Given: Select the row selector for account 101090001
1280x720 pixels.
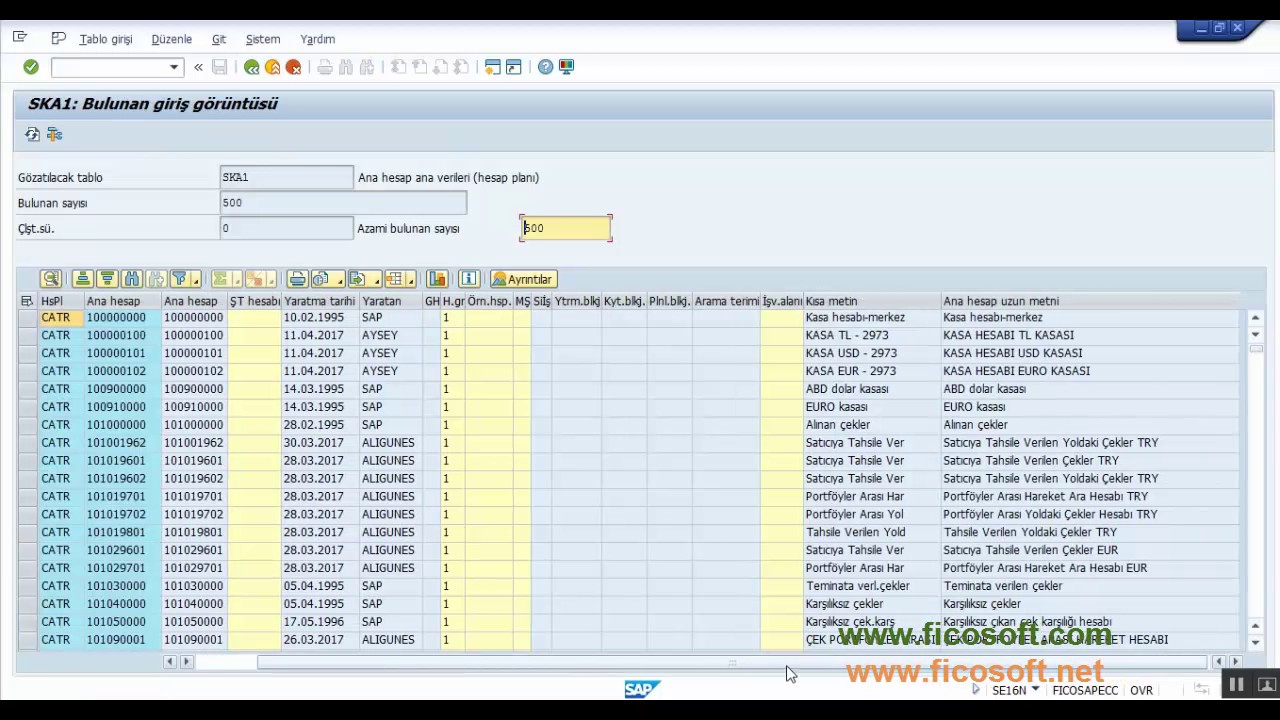Looking at the screenshot, I should [27, 640].
